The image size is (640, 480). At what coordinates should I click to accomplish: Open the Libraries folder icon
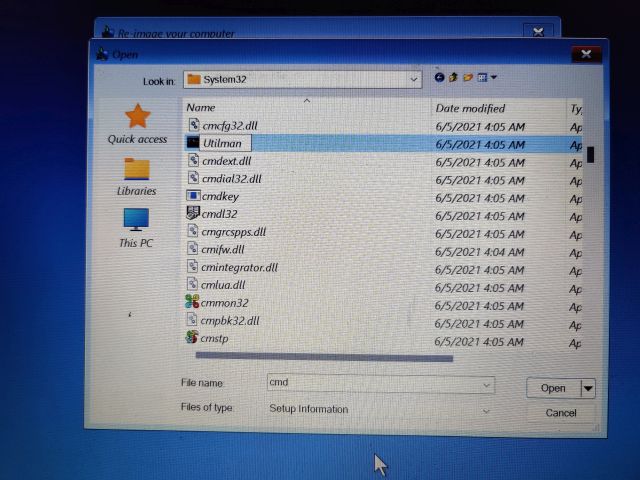click(x=137, y=169)
